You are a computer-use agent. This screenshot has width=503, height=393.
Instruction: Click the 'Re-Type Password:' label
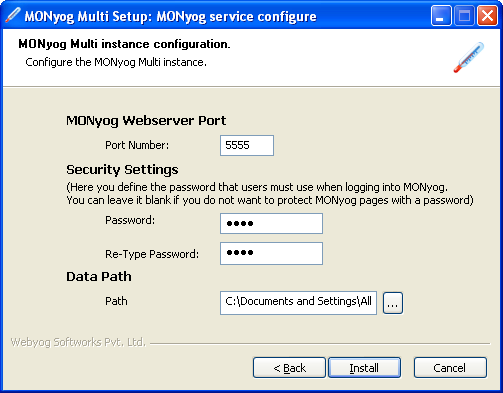tap(152, 254)
